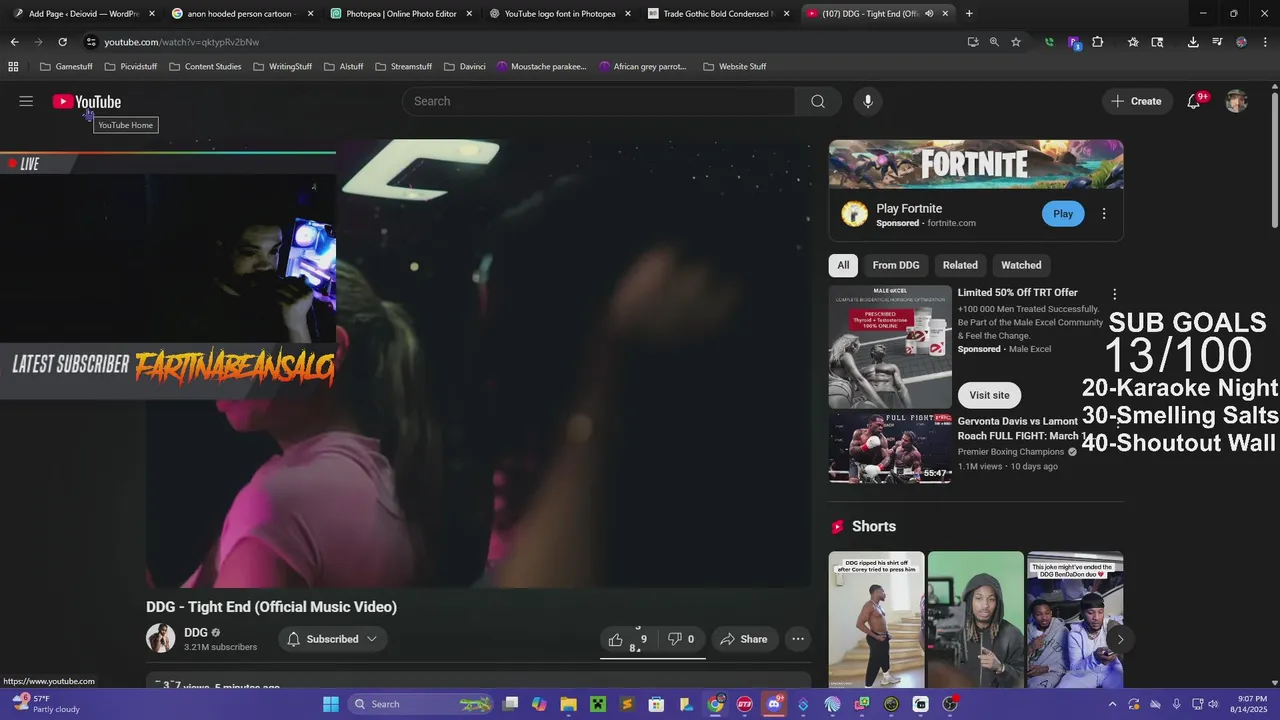
Task: Open Male Excel ad options menu
Action: coord(1115,294)
